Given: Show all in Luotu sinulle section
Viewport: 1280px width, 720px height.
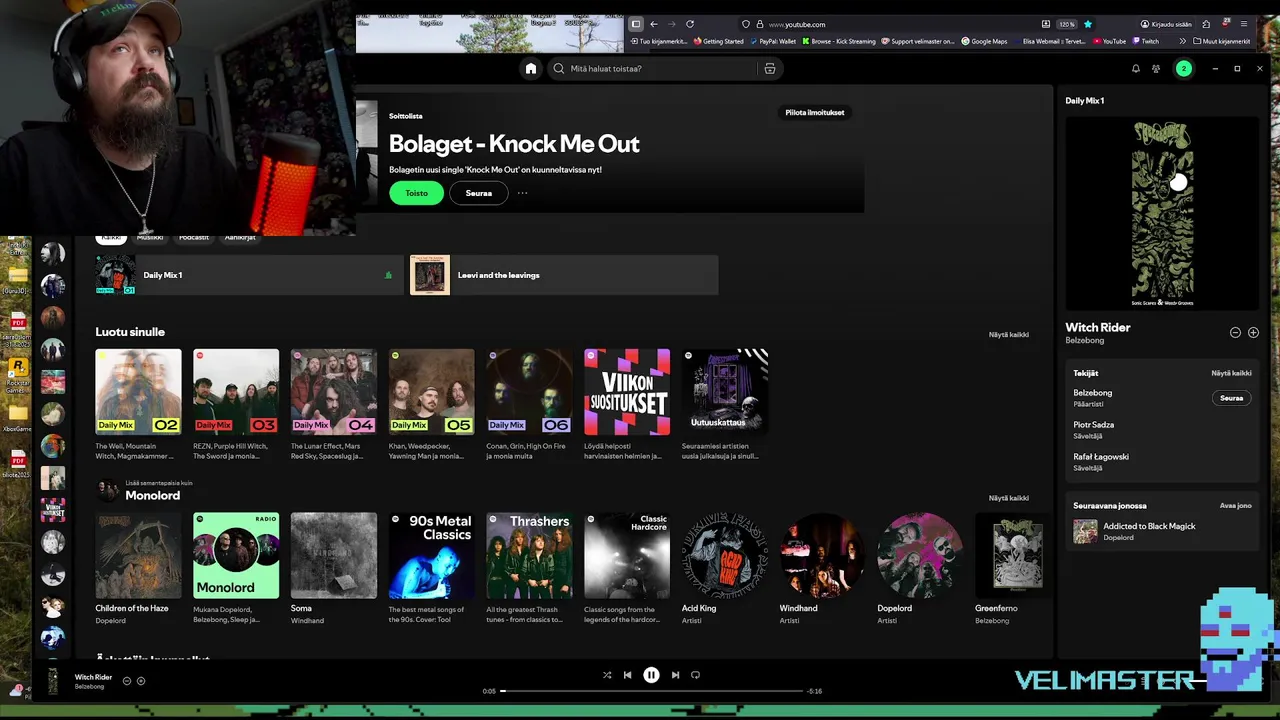Looking at the screenshot, I should click(1008, 334).
